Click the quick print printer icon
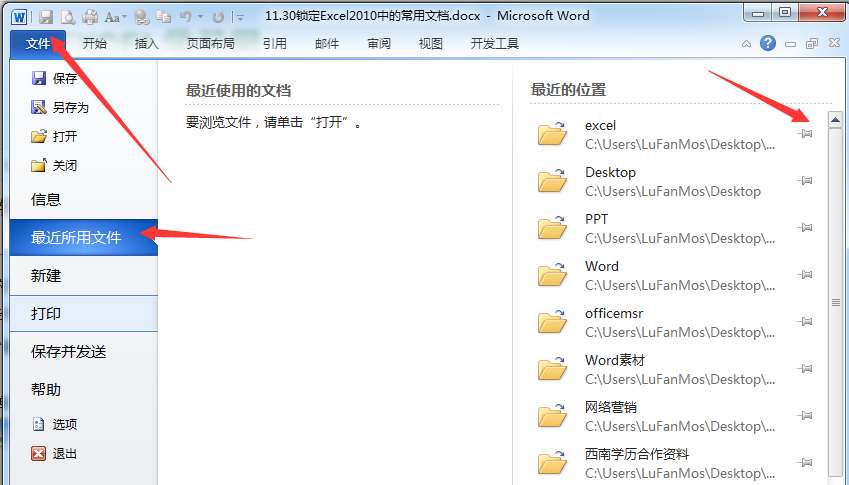Viewport: 849px width, 485px height. [90, 16]
